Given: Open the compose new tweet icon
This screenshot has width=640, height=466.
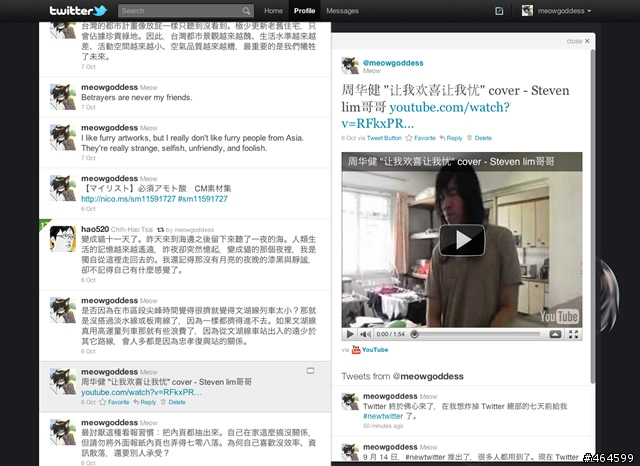Looking at the screenshot, I should click(x=499, y=11).
